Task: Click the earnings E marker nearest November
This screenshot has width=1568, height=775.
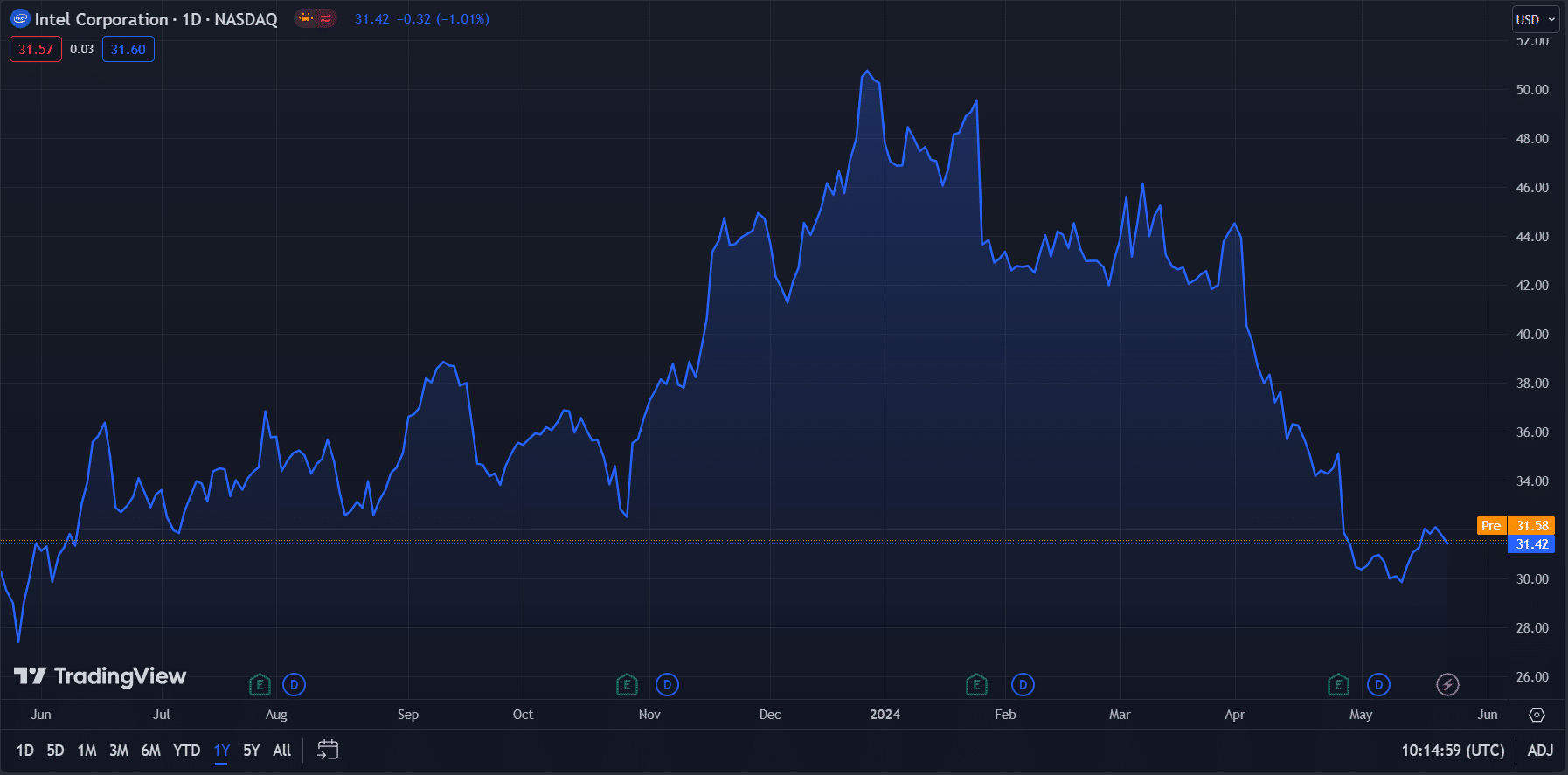Action: [x=627, y=685]
